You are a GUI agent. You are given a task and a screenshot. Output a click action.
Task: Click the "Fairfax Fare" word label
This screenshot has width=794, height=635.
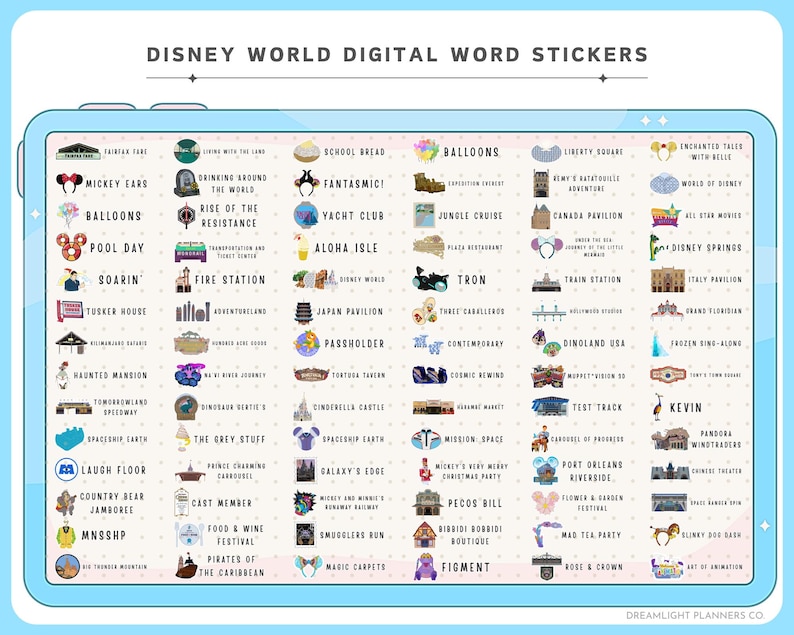(x=126, y=152)
